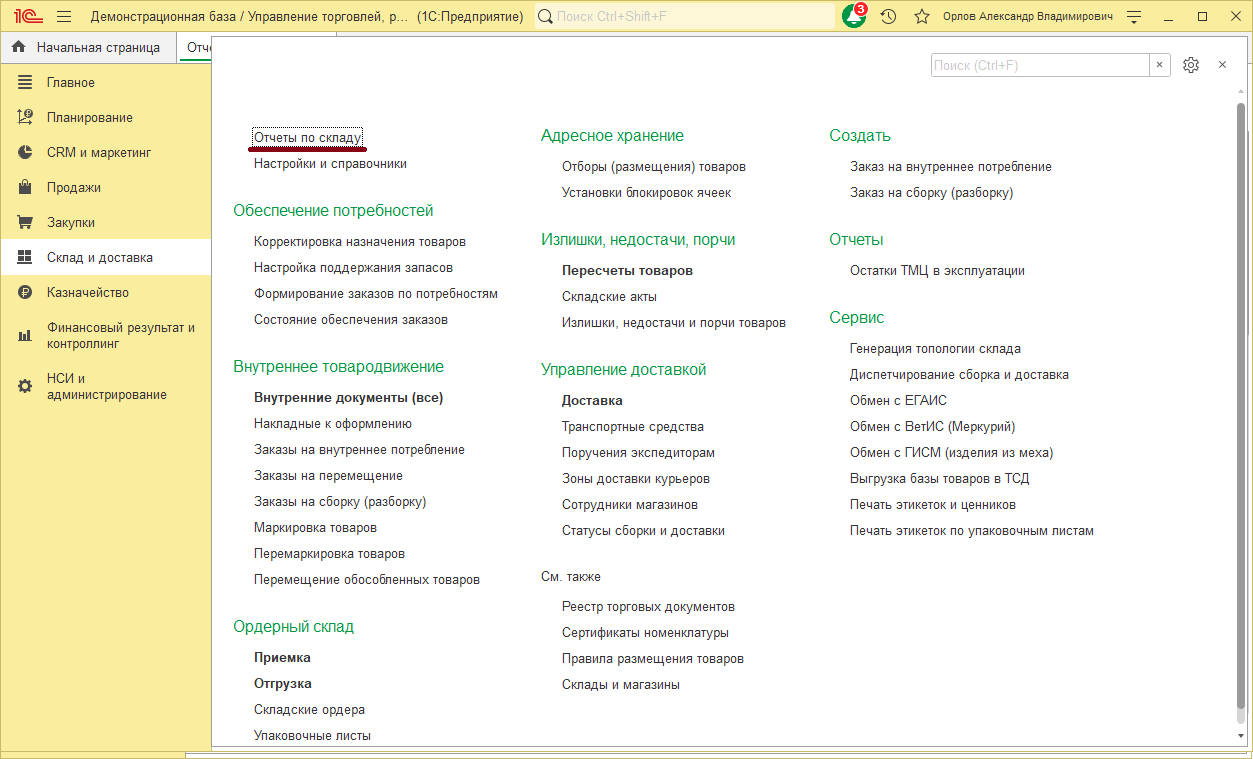Open the Продажи section

pos(73,188)
